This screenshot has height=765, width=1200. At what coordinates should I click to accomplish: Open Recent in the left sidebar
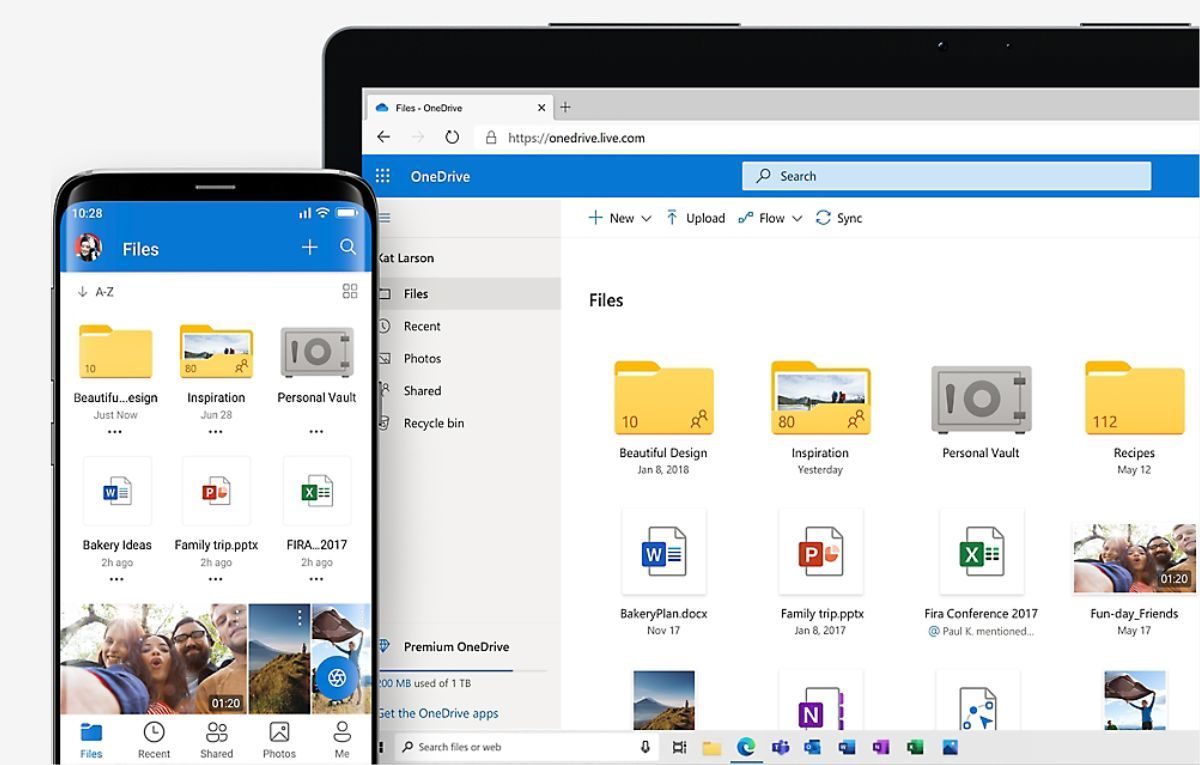[x=422, y=326]
